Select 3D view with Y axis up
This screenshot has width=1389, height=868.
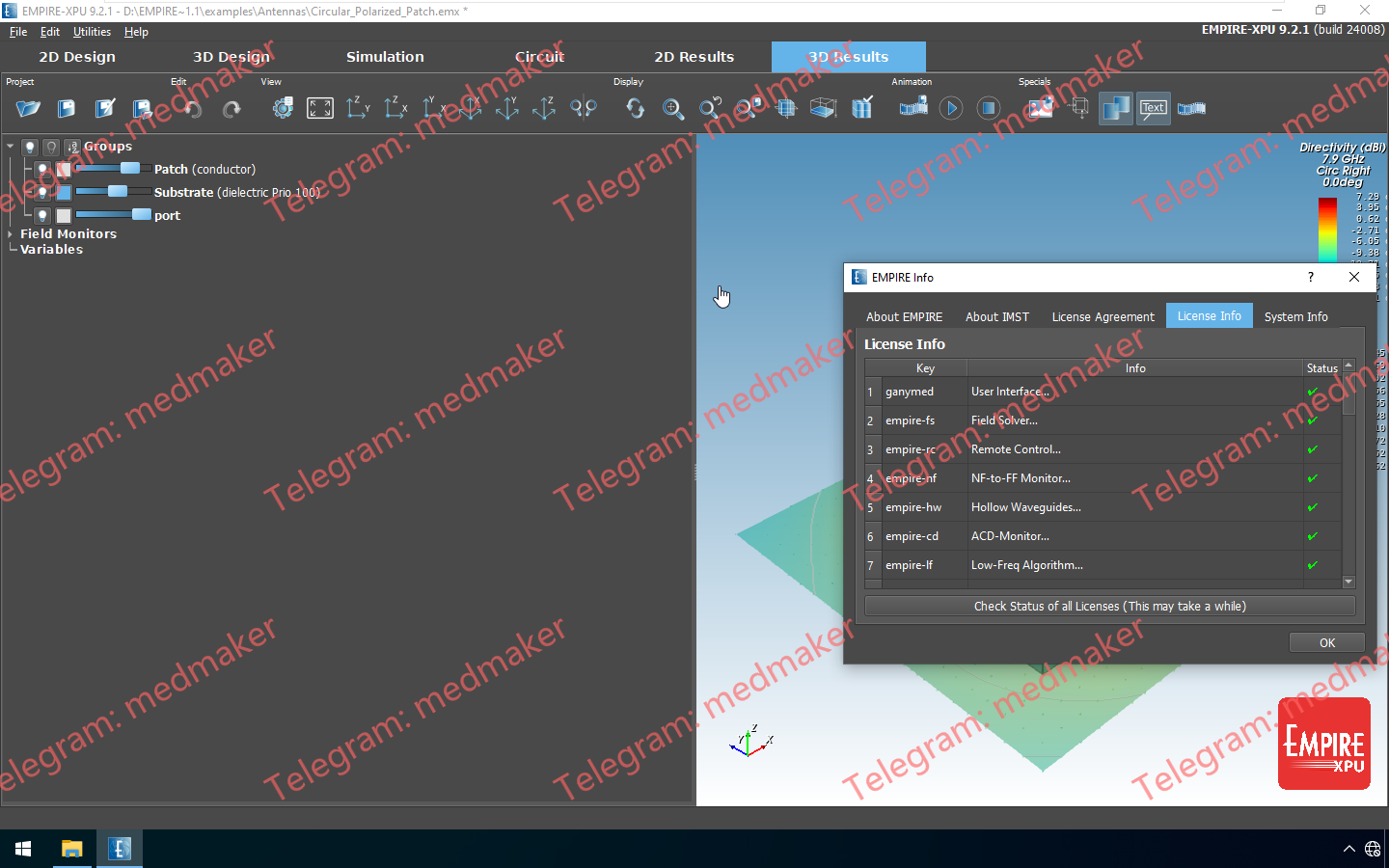coord(507,108)
